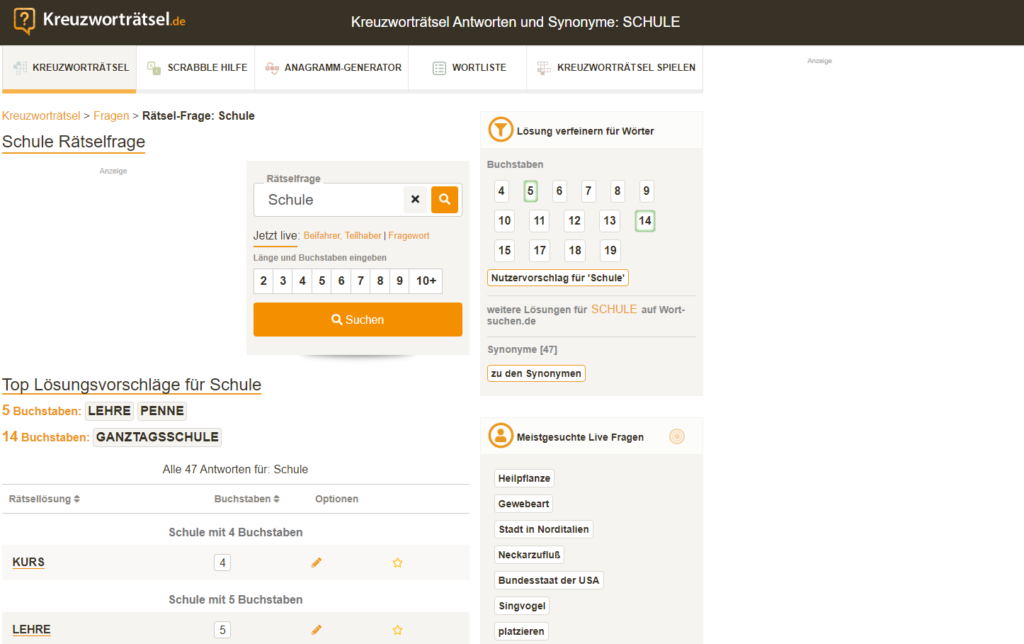Open the live question 'Beifahrer, Teilhaber'

(x=342, y=236)
